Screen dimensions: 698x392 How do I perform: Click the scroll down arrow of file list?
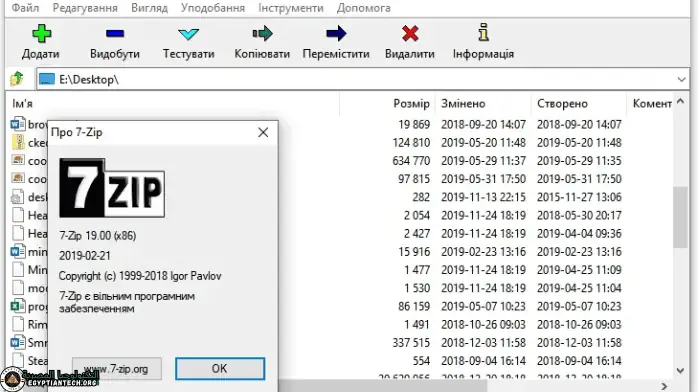coord(680,370)
